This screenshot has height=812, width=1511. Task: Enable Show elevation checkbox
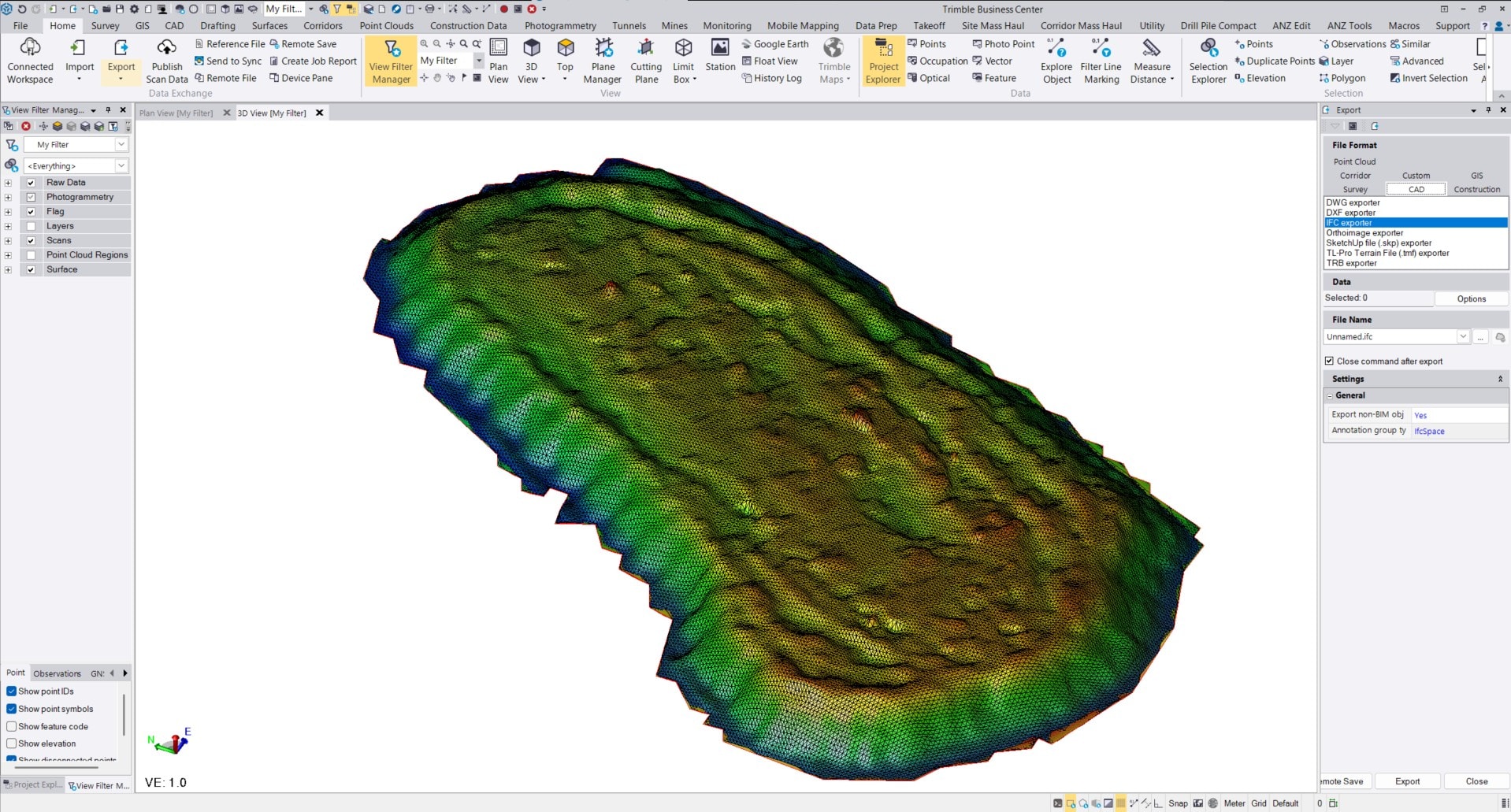[x=12, y=743]
